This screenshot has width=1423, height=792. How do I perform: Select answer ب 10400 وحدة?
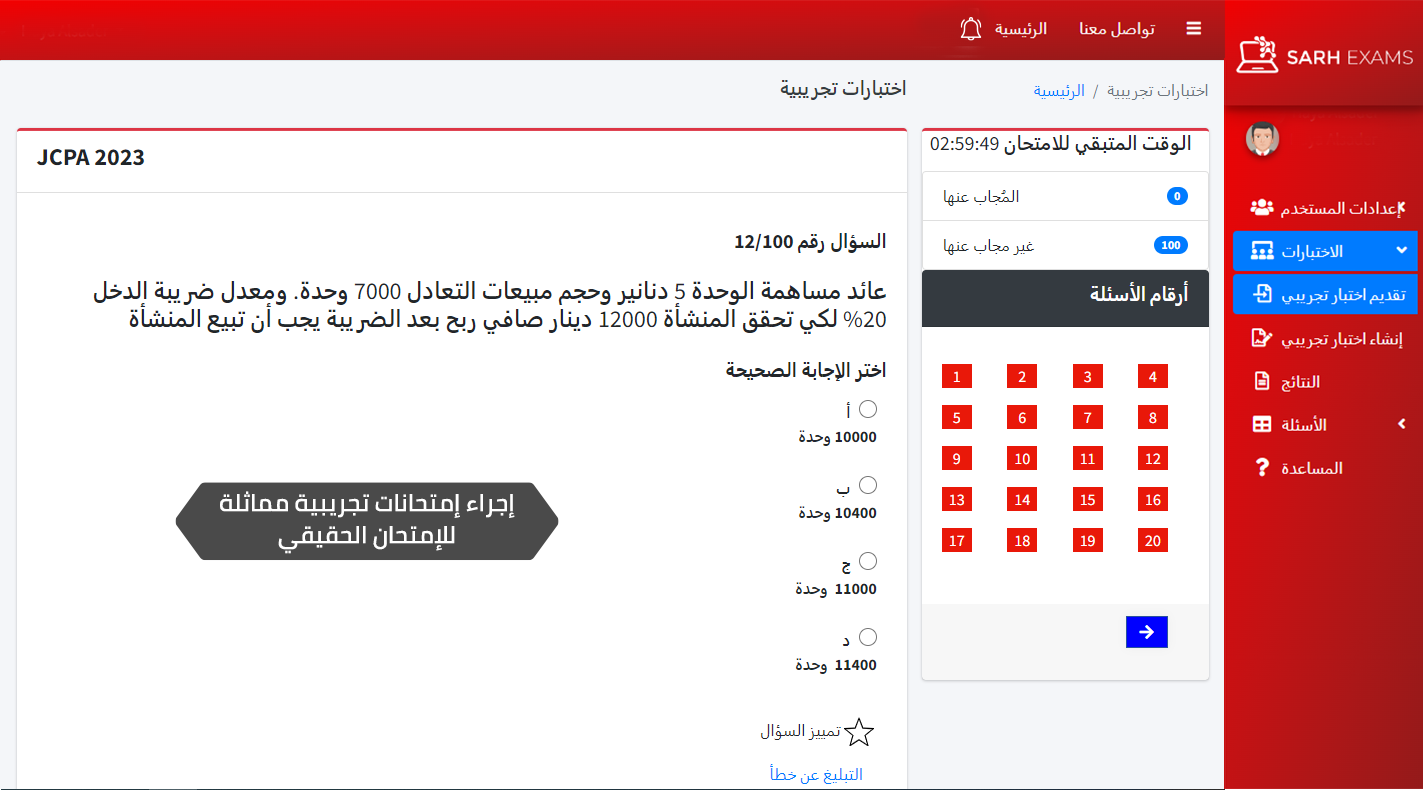pos(868,485)
